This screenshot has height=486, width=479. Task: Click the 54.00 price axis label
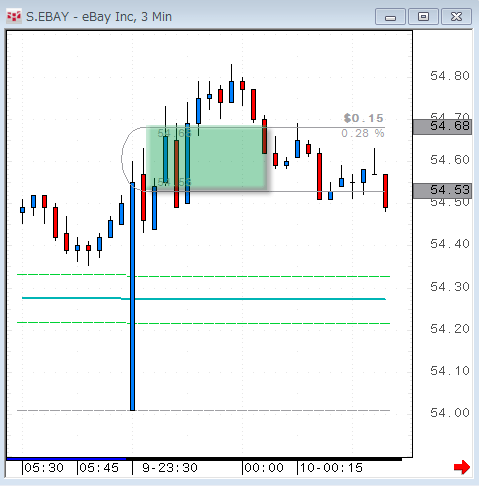pyautogui.click(x=450, y=413)
